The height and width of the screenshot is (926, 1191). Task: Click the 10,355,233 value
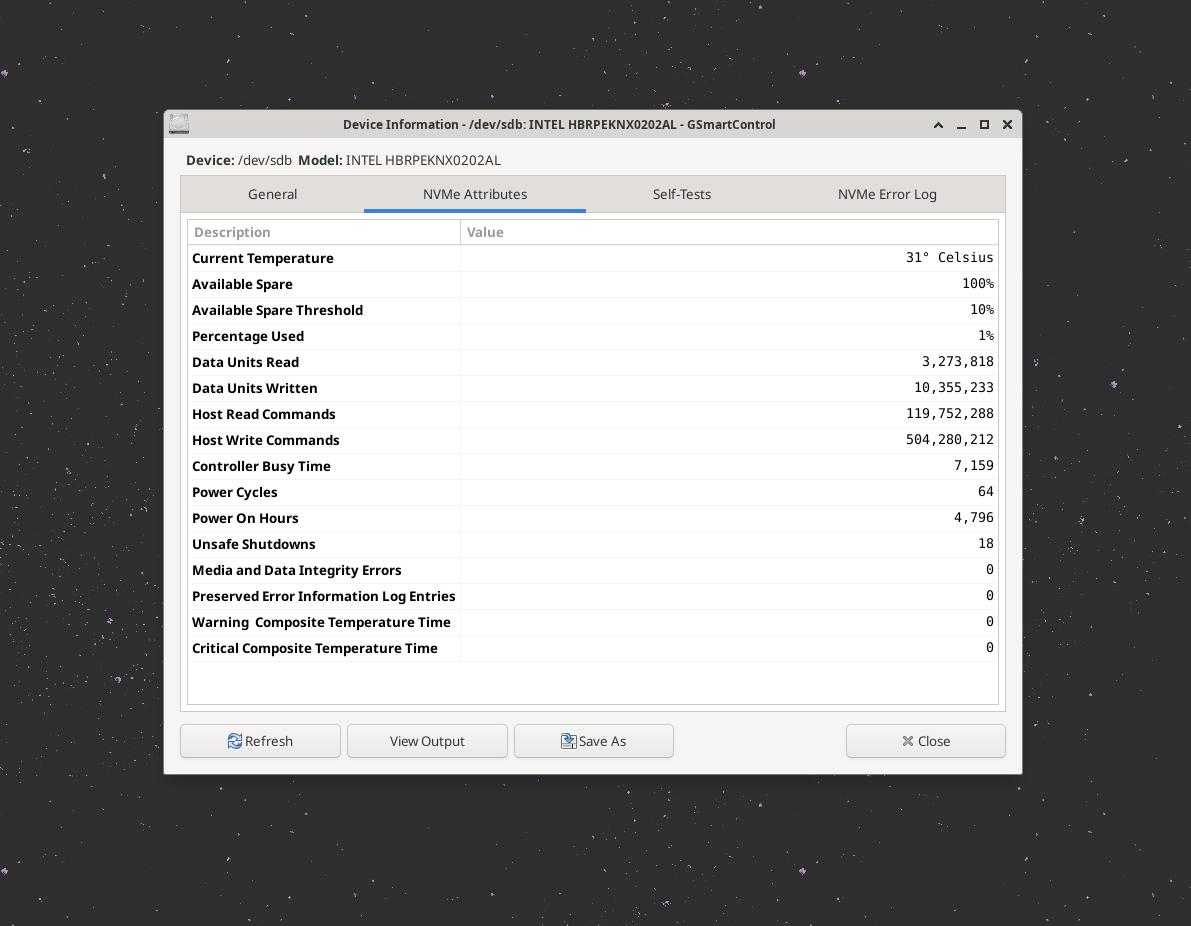953,387
